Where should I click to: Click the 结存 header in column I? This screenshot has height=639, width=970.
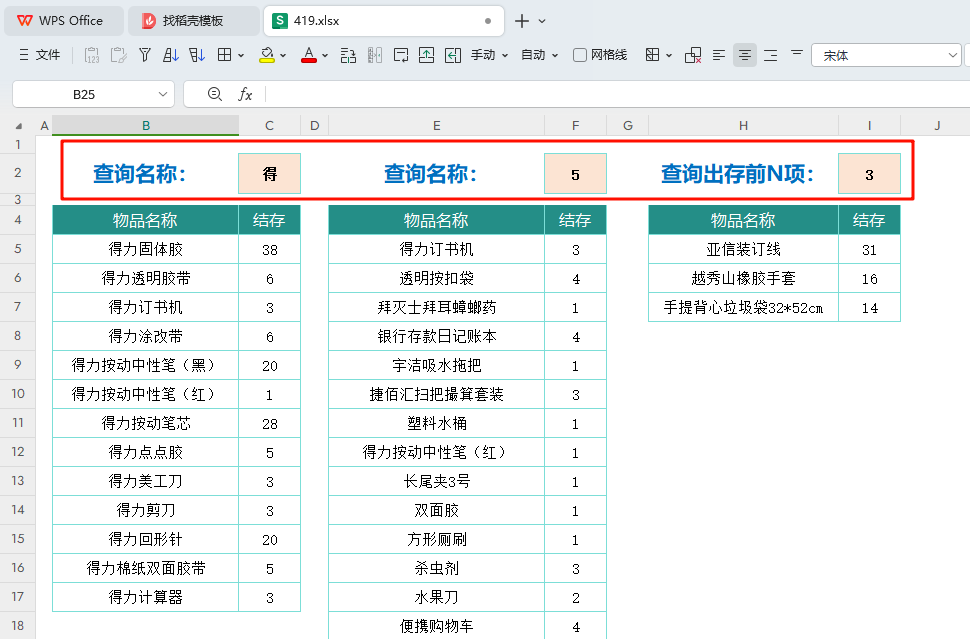coord(869,220)
